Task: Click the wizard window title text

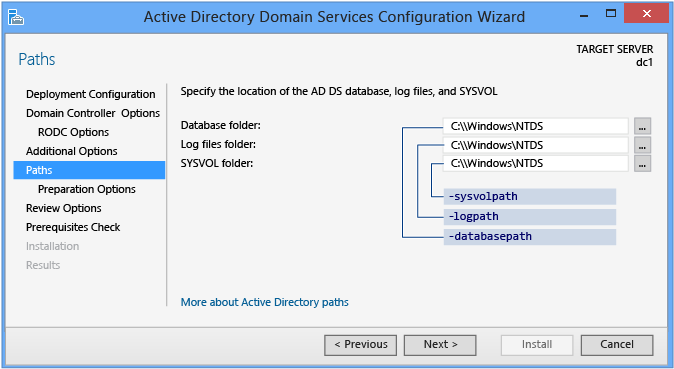Action: [x=334, y=17]
